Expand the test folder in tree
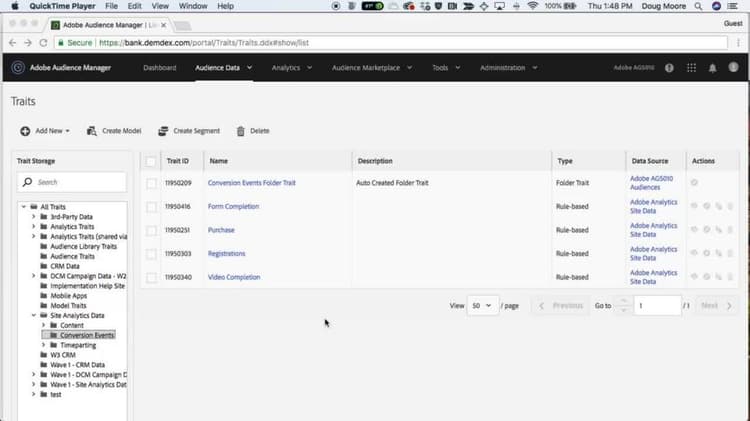750x421 pixels. [33, 394]
